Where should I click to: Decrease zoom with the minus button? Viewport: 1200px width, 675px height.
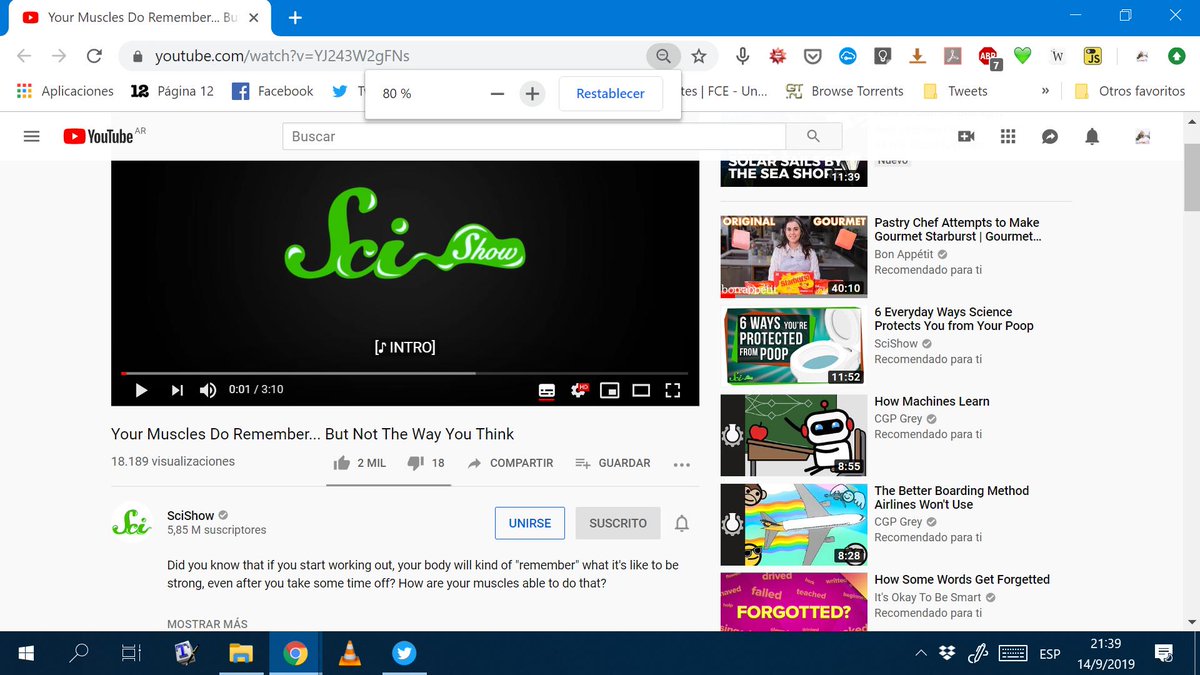(497, 93)
